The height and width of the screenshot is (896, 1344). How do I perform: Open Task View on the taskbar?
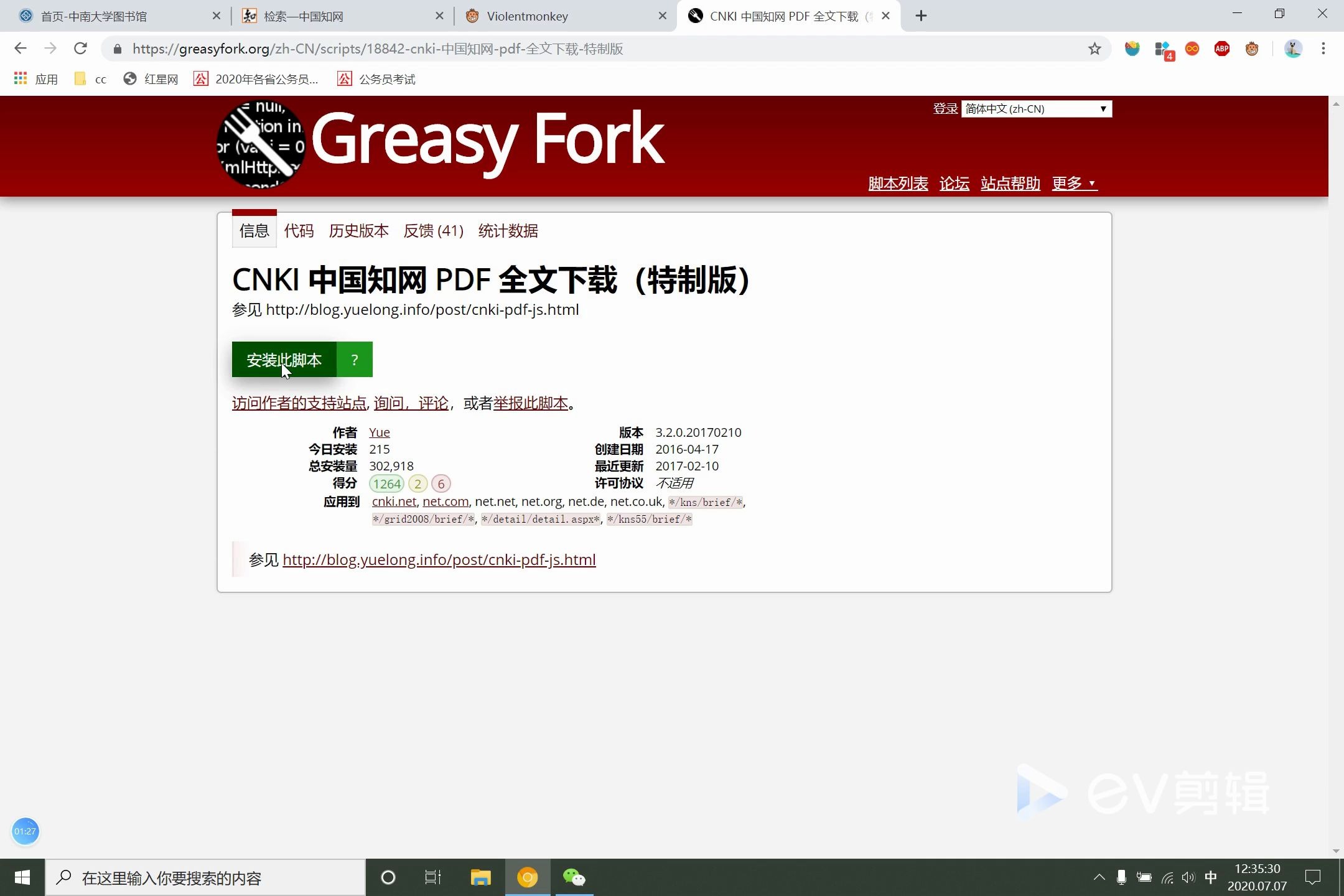click(433, 877)
